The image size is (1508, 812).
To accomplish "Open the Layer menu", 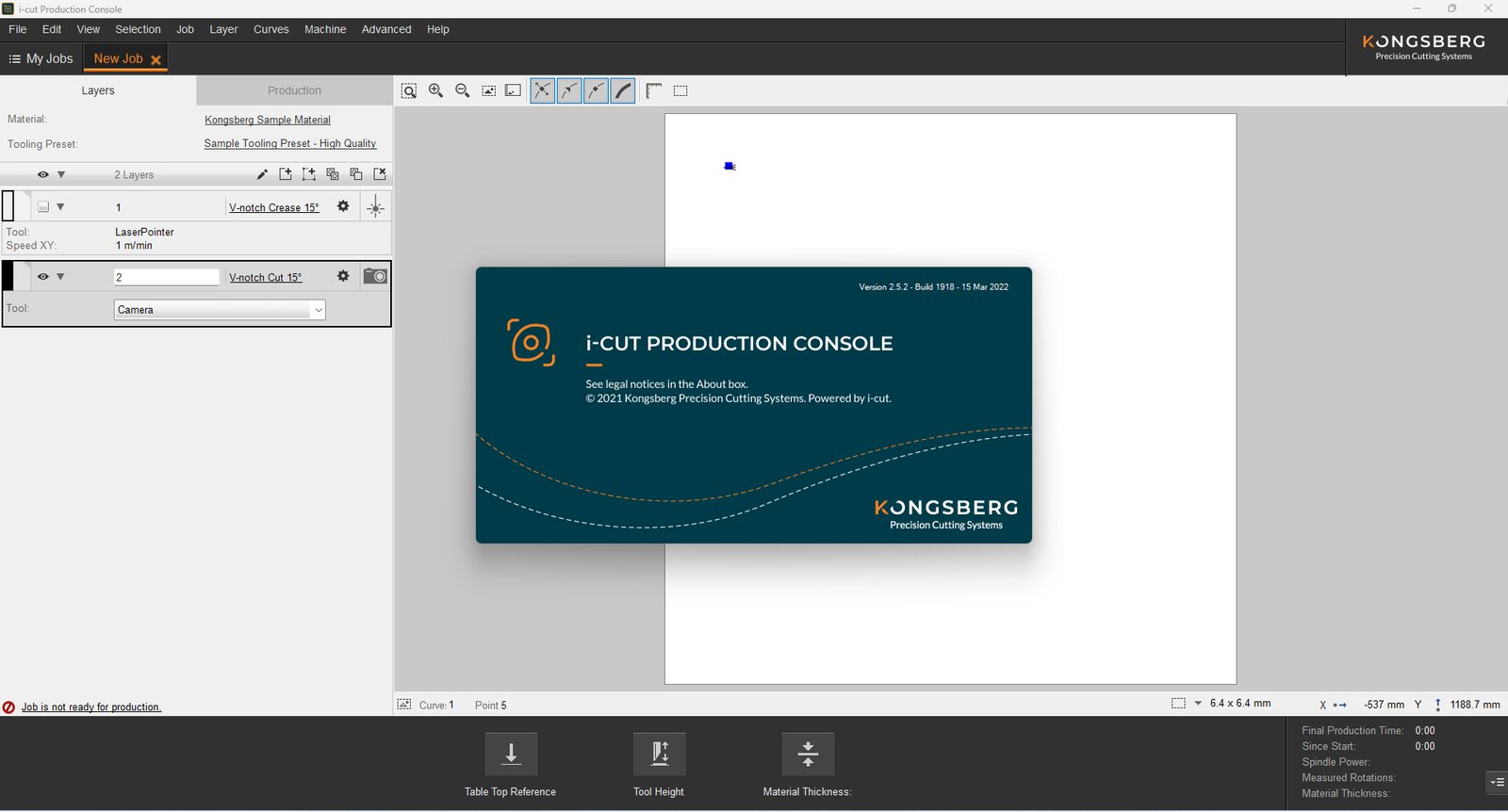I will coord(223,29).
